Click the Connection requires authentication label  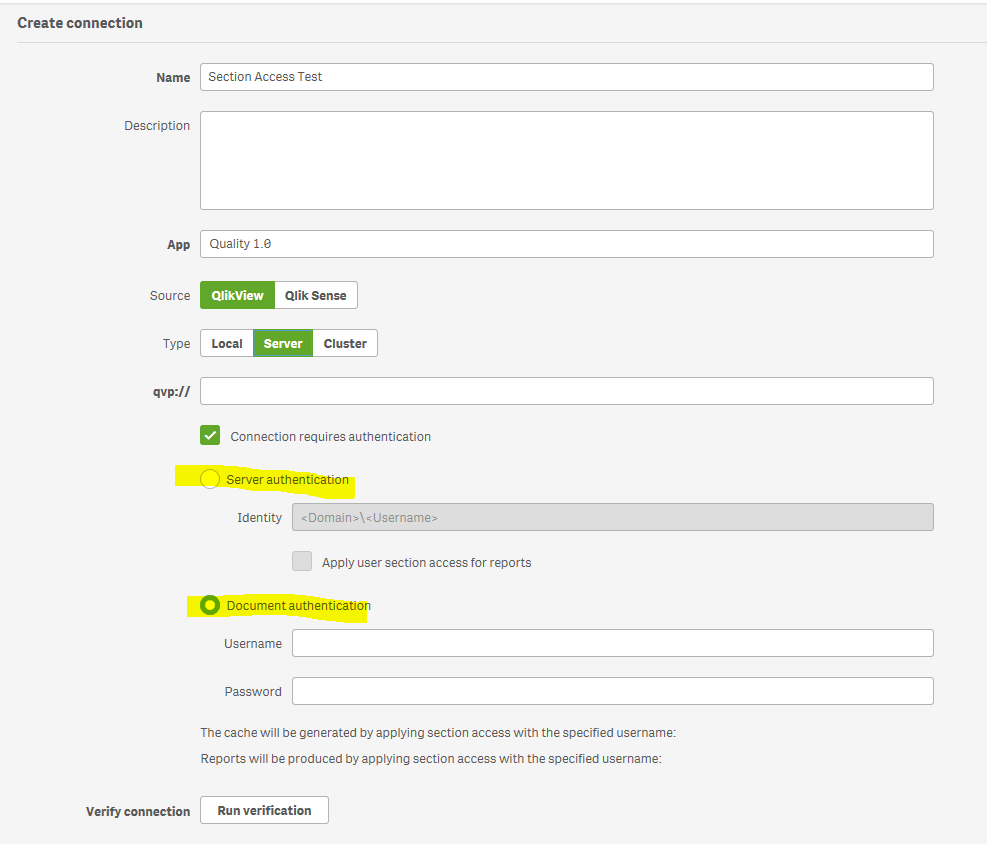pyautogui.click(x=331, y=437)
